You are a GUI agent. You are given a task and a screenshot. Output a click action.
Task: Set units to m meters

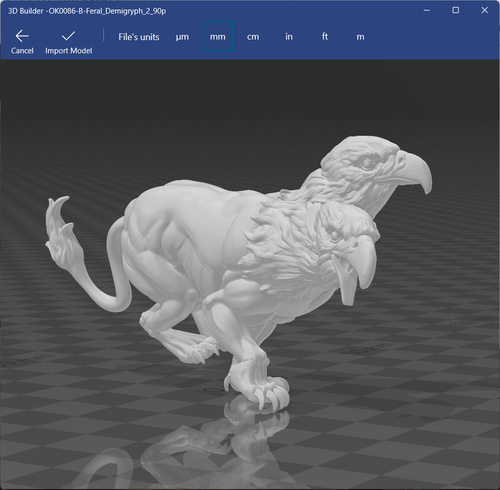(360, 37)
